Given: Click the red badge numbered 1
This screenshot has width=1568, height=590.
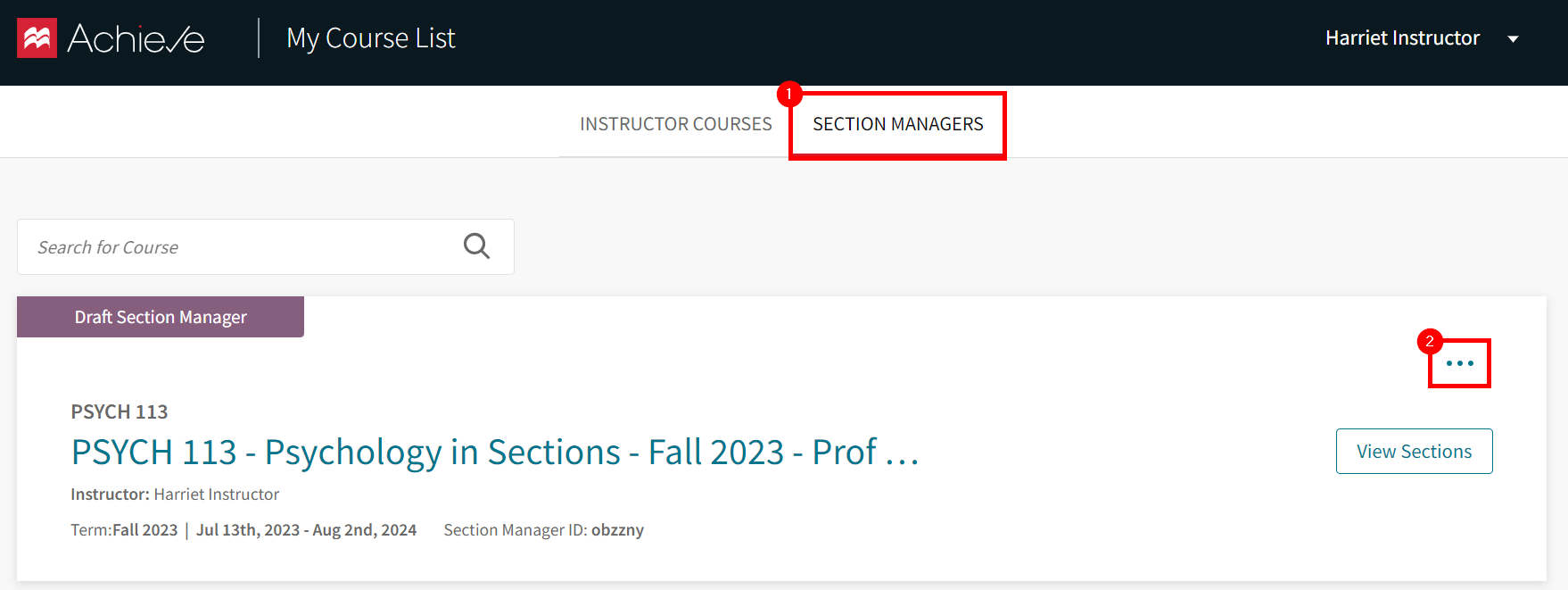Looking at the screenshot, I should tap(790, 93).
